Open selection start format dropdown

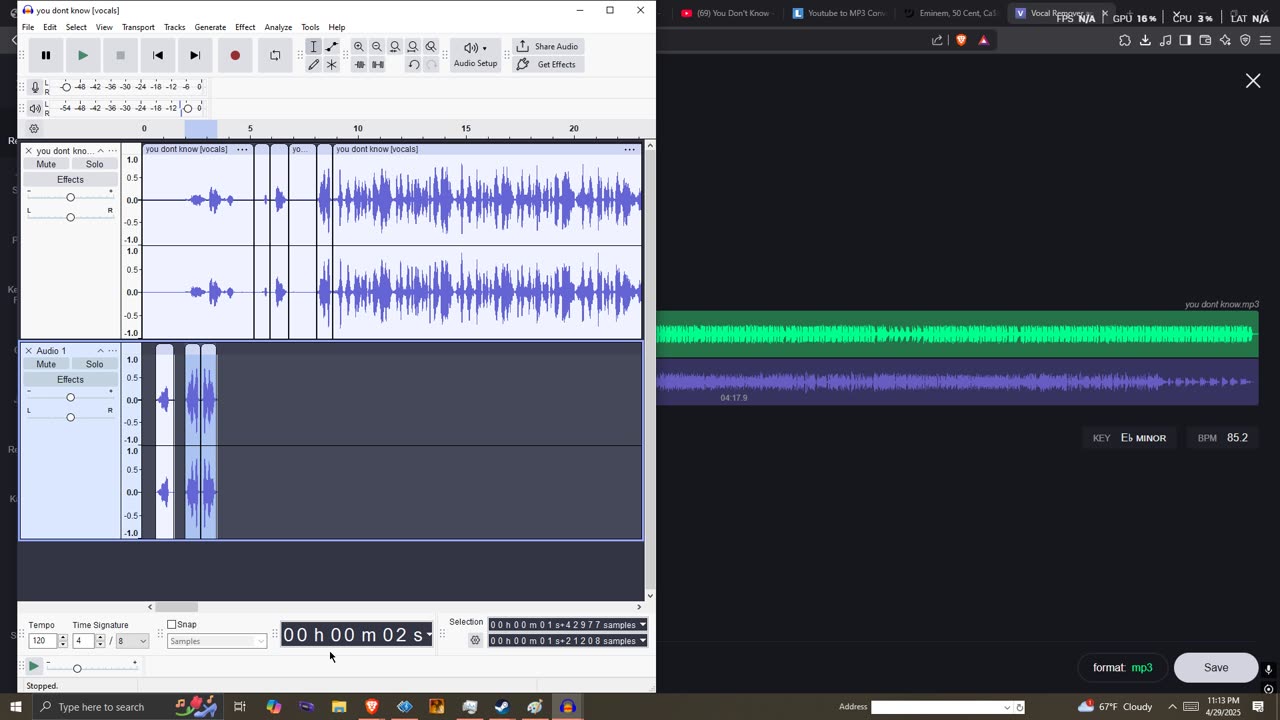coord(642,625)
